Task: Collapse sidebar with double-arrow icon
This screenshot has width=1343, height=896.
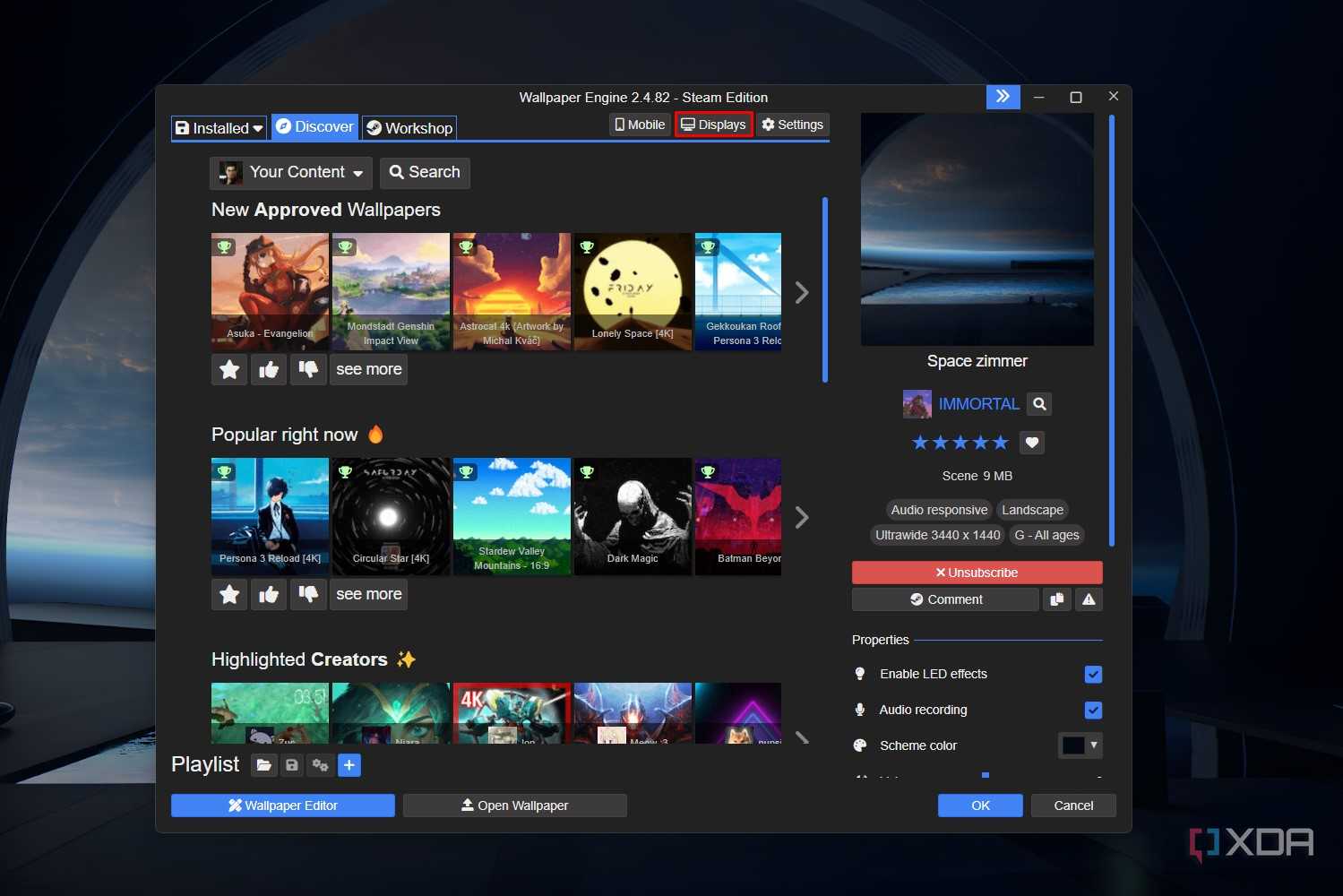Action: coord(1003,97)
